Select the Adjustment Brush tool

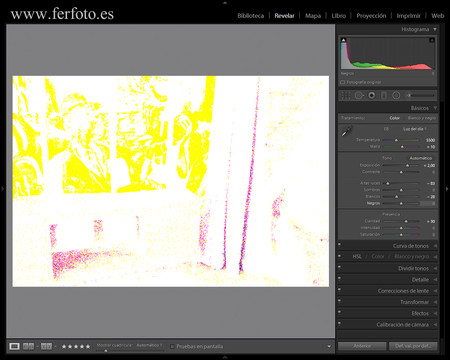click(420, 95)
